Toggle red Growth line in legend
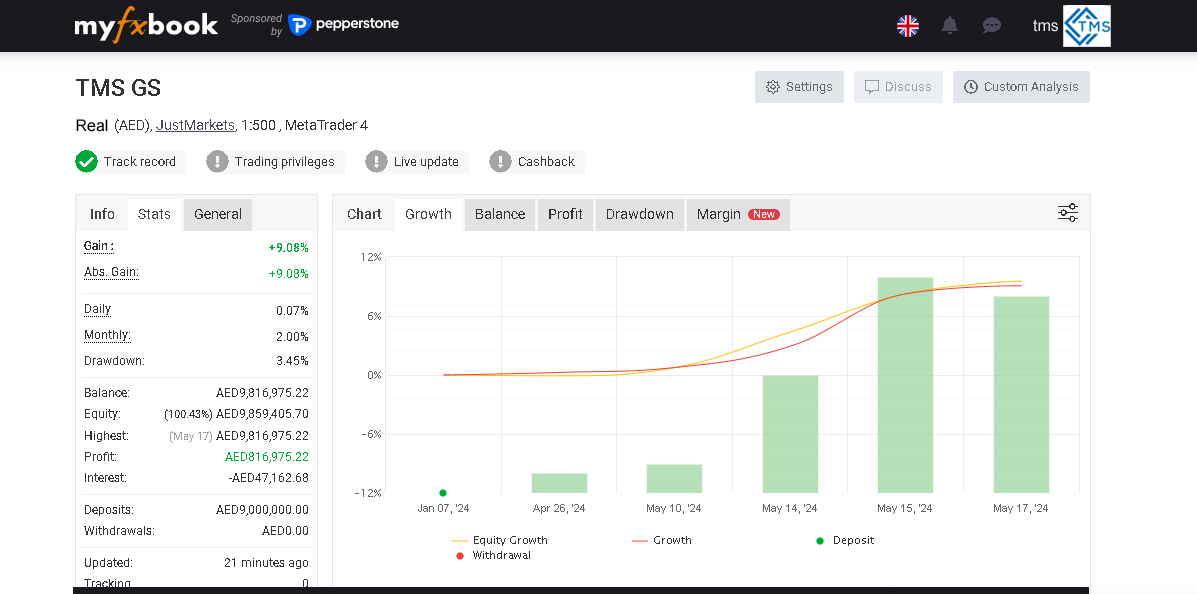This screenshot has height=594, width=1197. click(x=671, y=540)
